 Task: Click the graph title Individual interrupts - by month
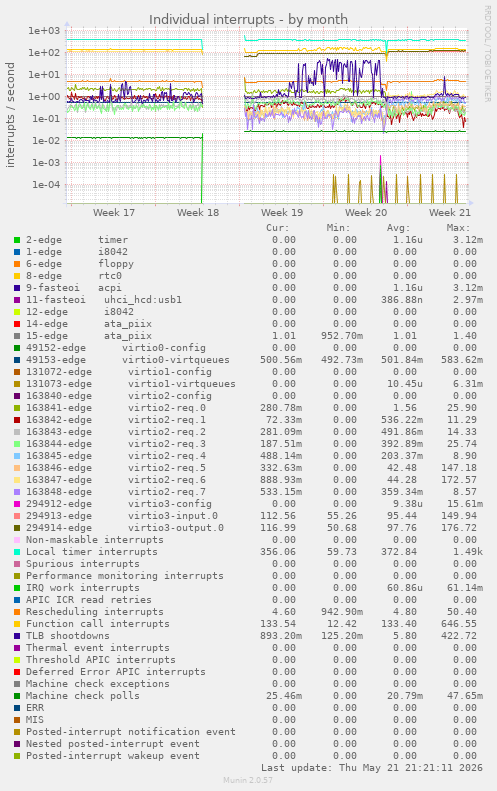248,20
